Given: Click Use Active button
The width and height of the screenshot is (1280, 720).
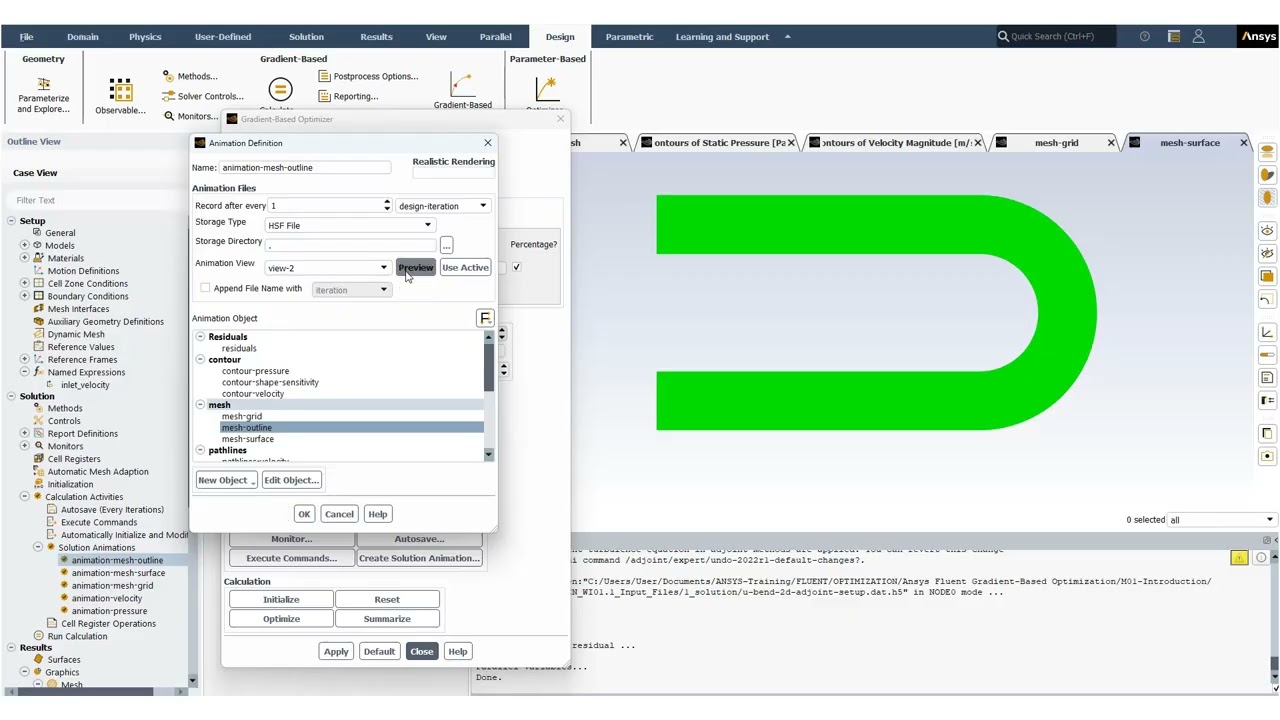Looking at the screenshot, I should [x=465, y=268].
